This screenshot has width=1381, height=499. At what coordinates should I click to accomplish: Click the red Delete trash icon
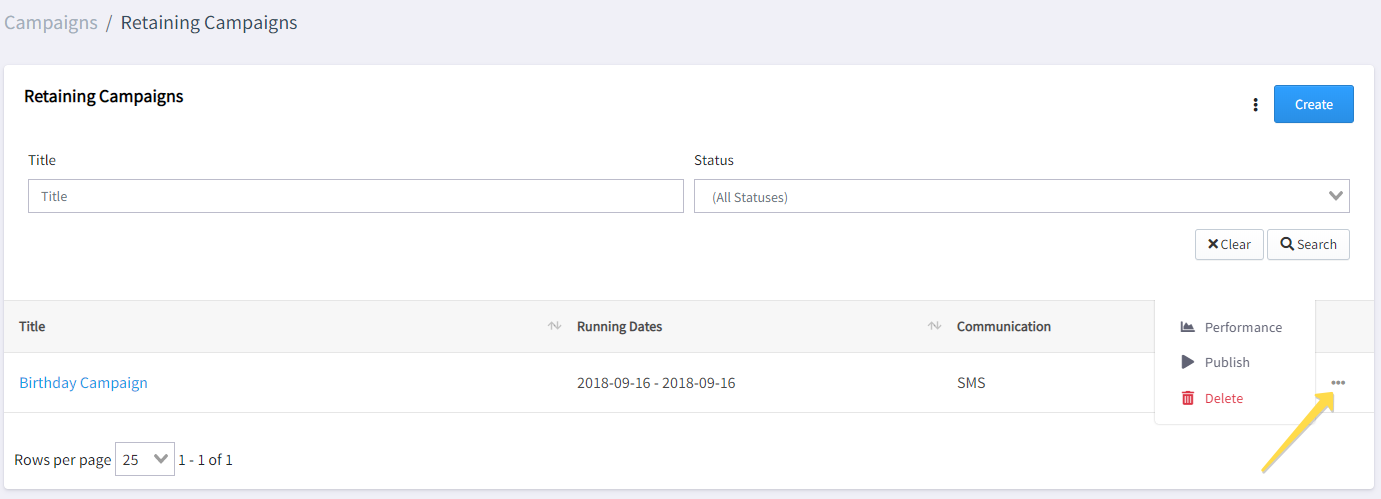1188,398
